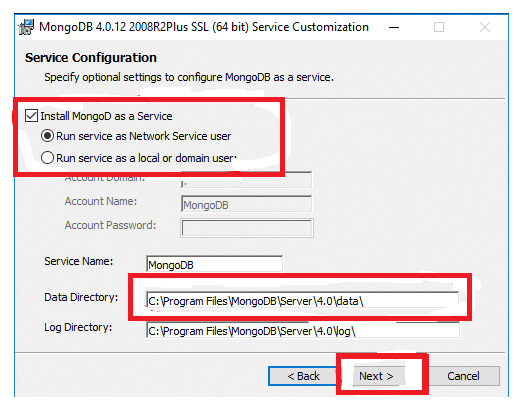Click the Log Directory label
This screenshot has height=414, width=531.
point(78,327)
